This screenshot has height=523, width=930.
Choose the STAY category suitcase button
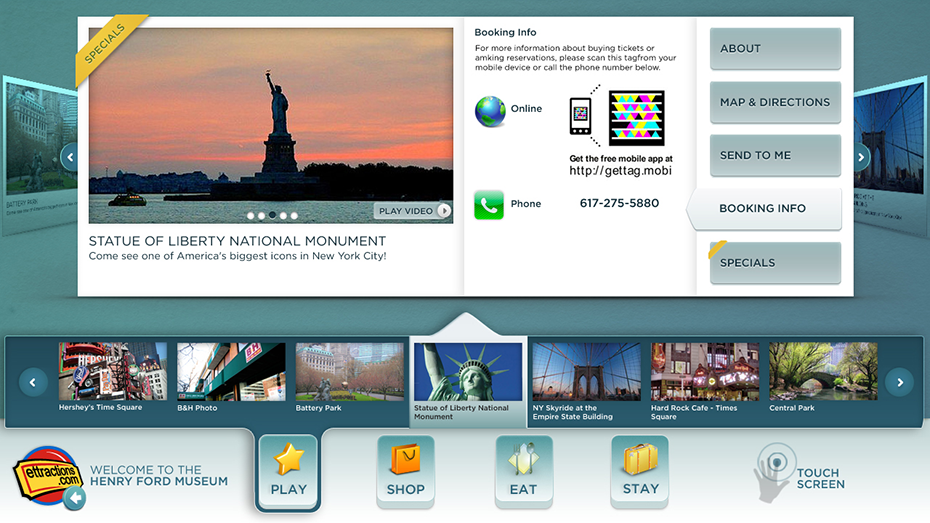point(641,472)
